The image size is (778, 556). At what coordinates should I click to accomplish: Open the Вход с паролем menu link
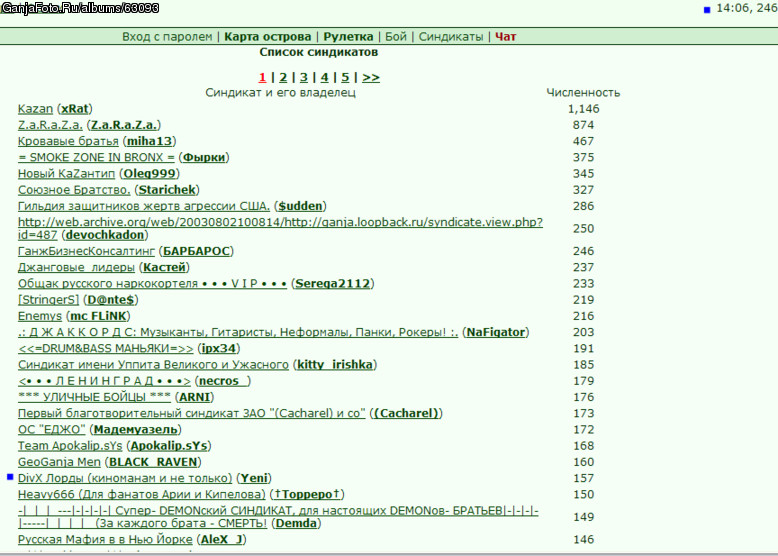[x=167, y=37]
